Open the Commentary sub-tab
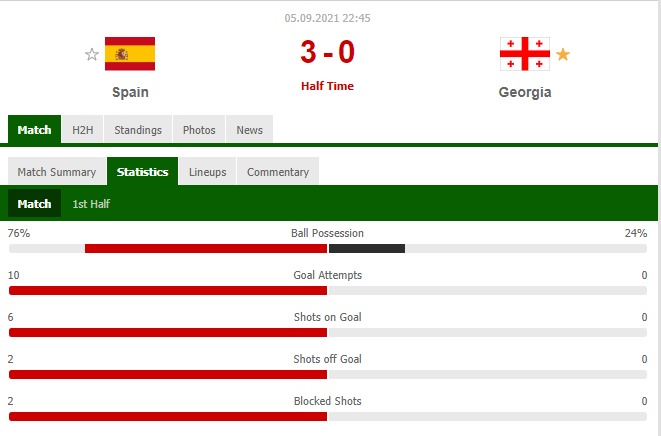The height and width of the screenshot is (436, 661). 278,172
